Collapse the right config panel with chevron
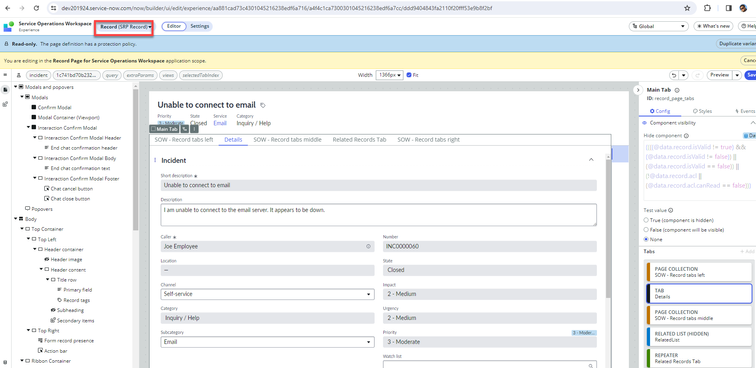Viewport: 756px width, 368px height. coord(638,90)
